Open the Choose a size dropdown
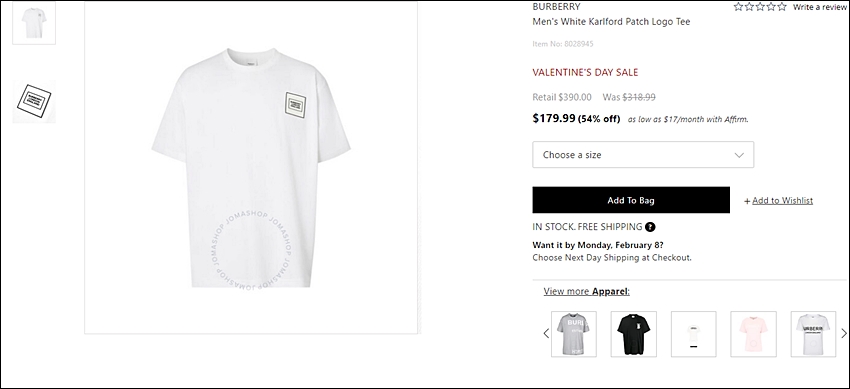This screenshot has width=850, height=389. 643,154
